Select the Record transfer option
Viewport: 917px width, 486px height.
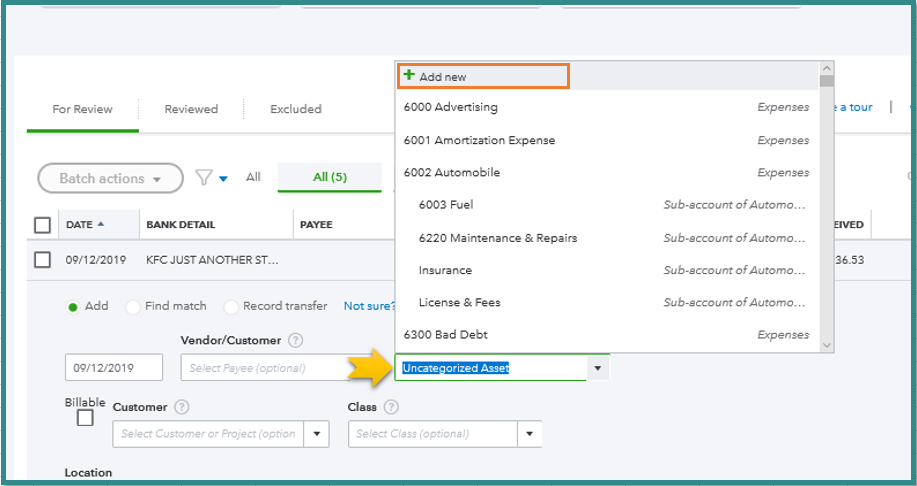point(232,307)
